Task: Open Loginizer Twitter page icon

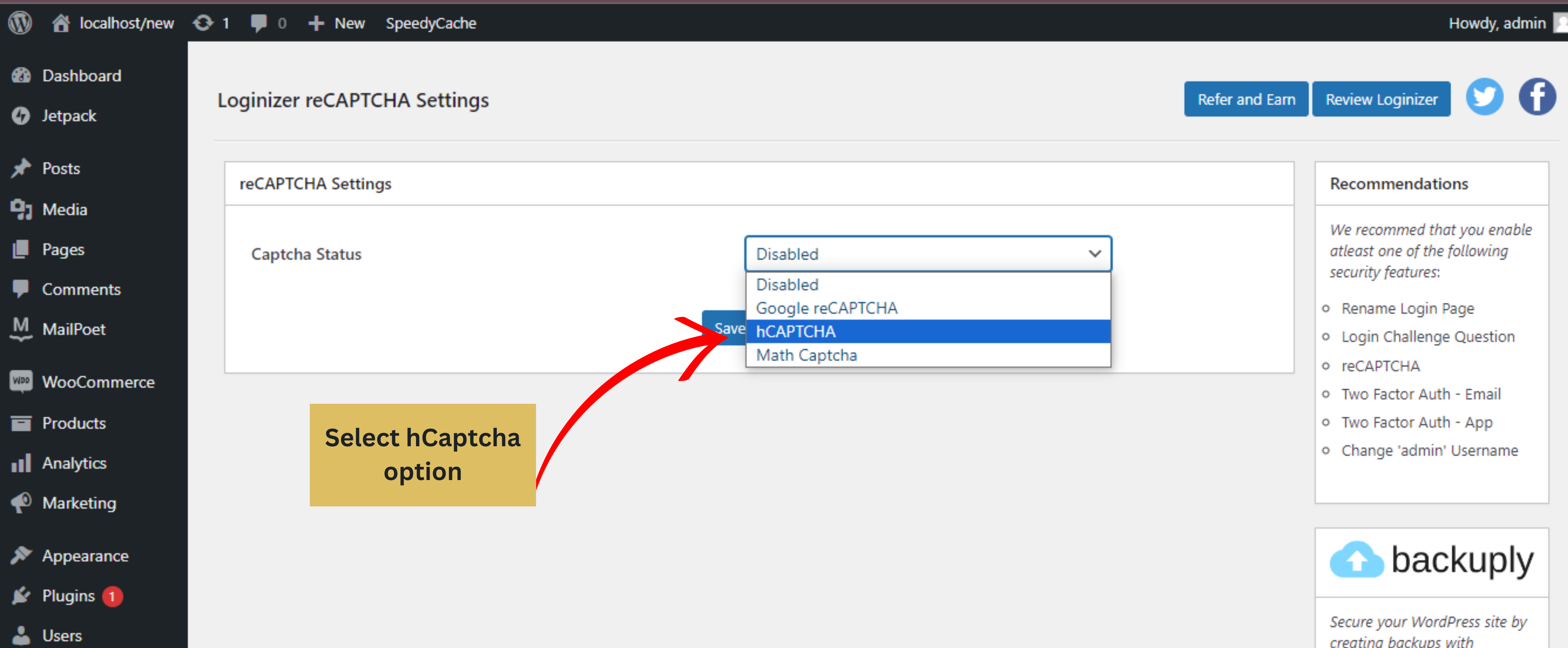Action: pyautogui.click(x=1484, y=97)
